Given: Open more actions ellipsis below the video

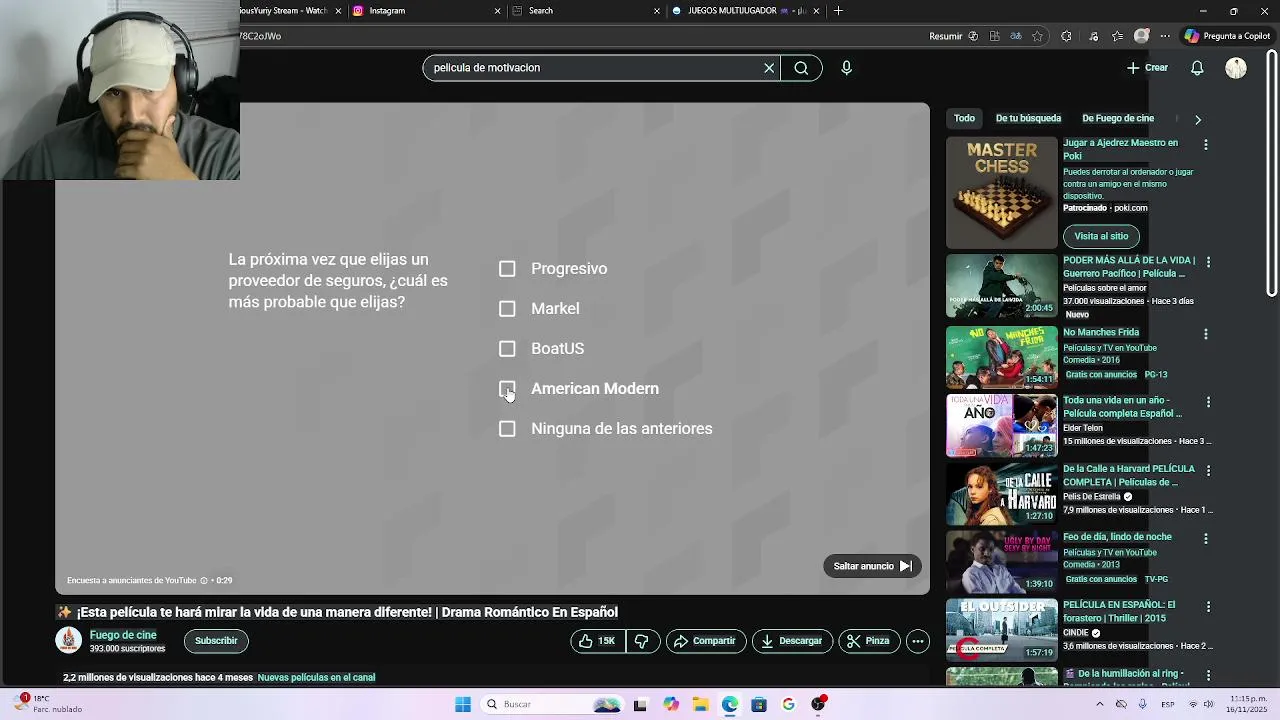Looking at the screenshot, I should [x=917, y=641].
